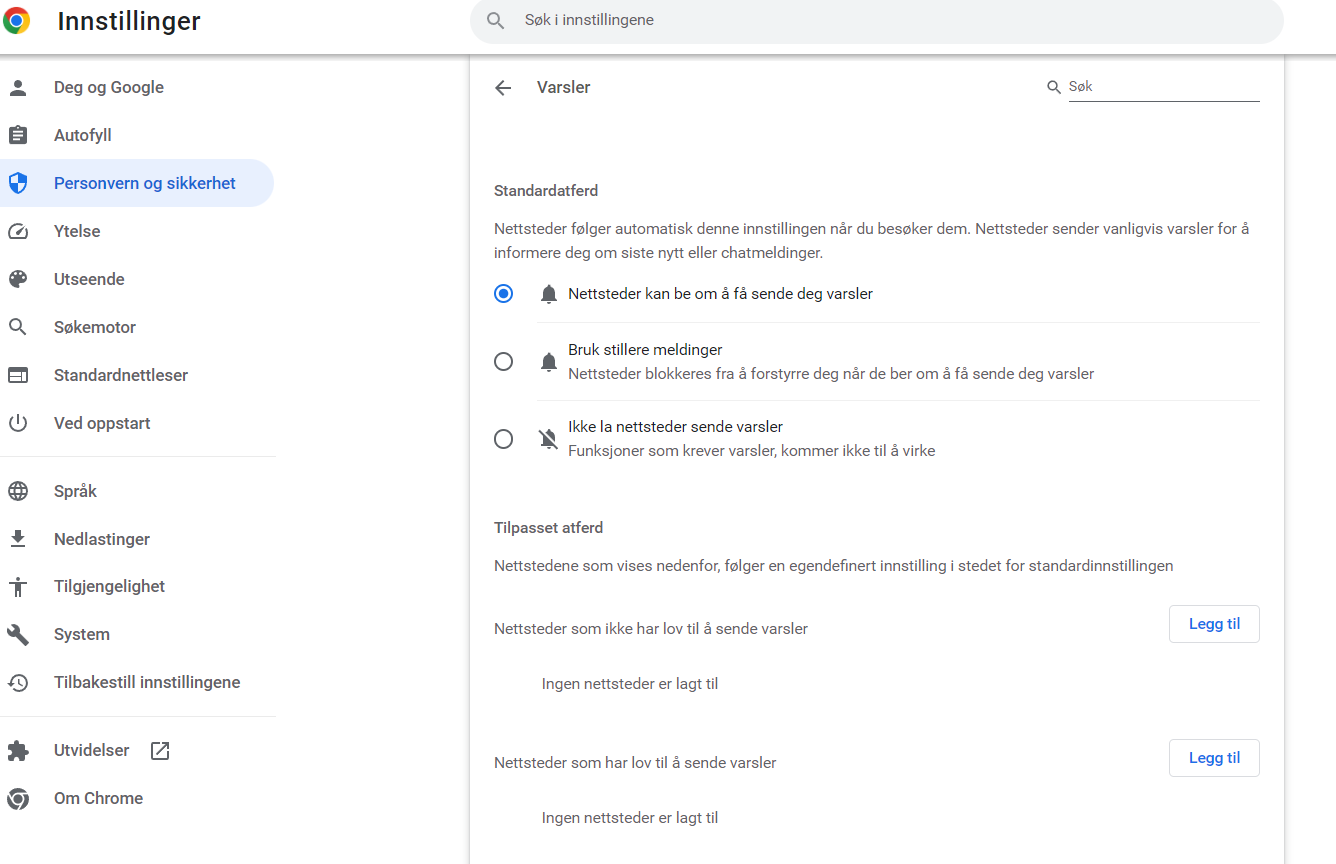Viewport: 1336px width, 864px height.
Task: Click Legg til for allowed notification sites
Action: point(1213,758)
